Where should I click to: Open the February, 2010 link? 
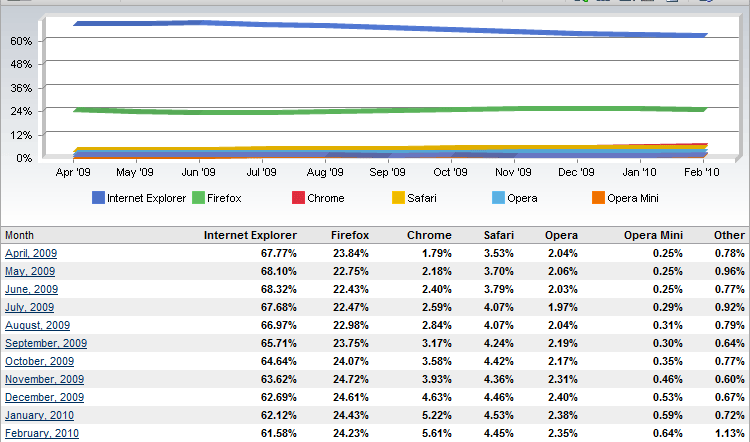[41, 433]
